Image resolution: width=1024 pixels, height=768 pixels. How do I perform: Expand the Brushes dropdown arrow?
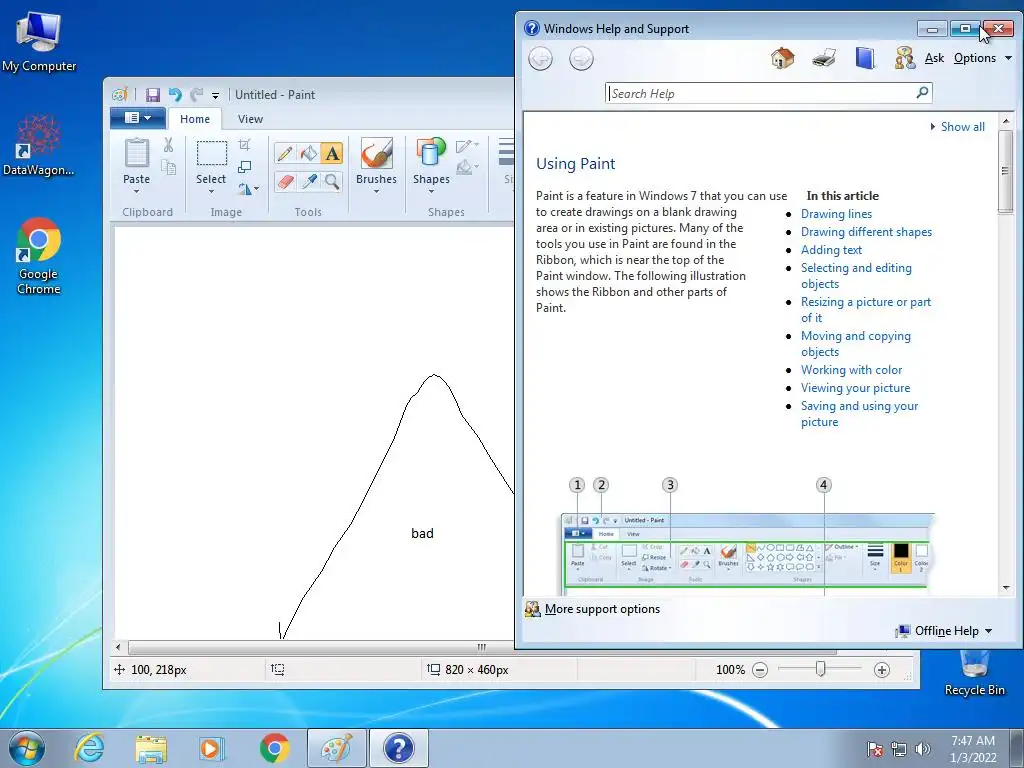point(376,191)
